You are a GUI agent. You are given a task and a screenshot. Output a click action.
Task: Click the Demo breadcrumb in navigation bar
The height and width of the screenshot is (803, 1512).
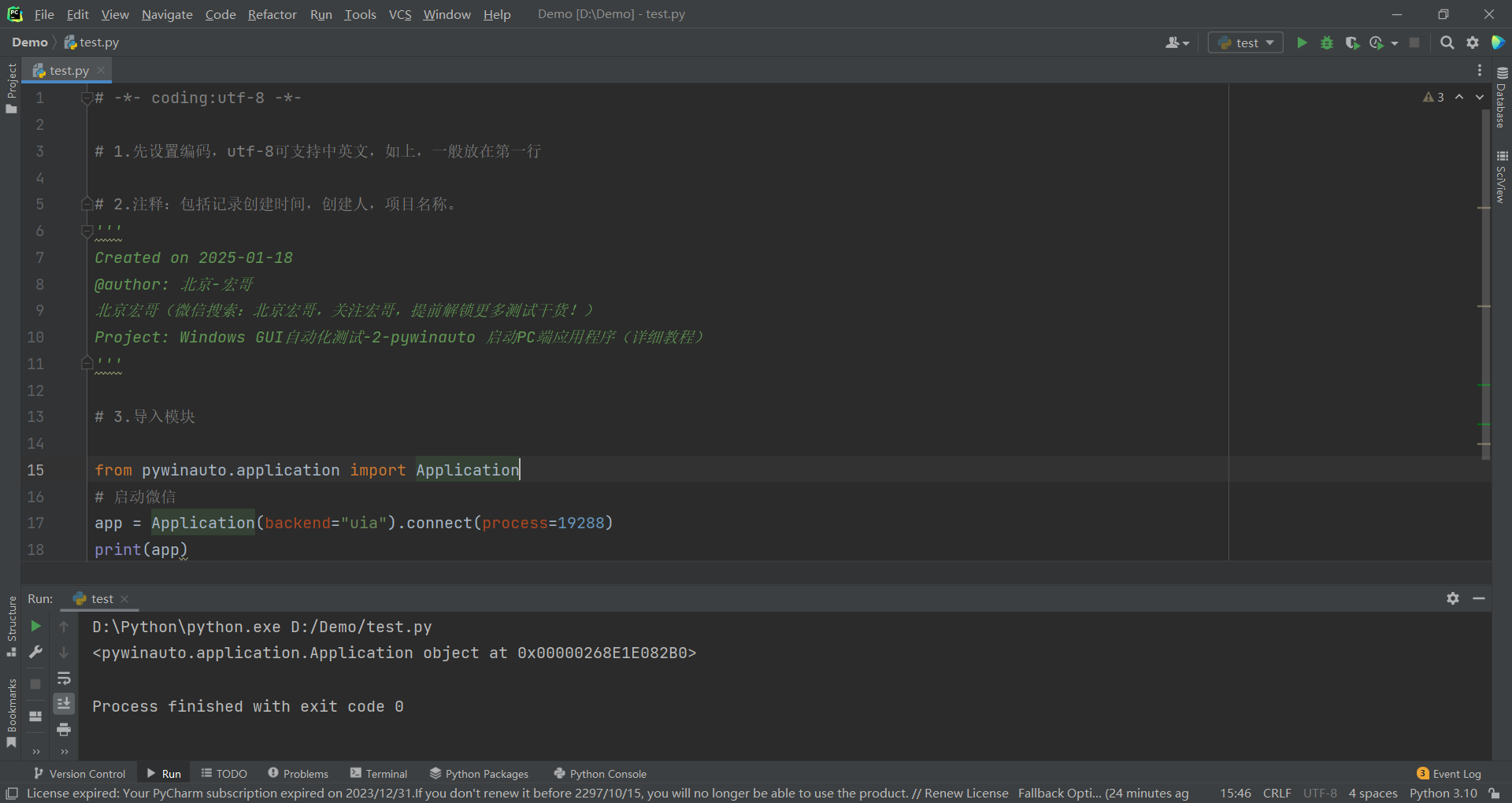[x=30, y=43]
